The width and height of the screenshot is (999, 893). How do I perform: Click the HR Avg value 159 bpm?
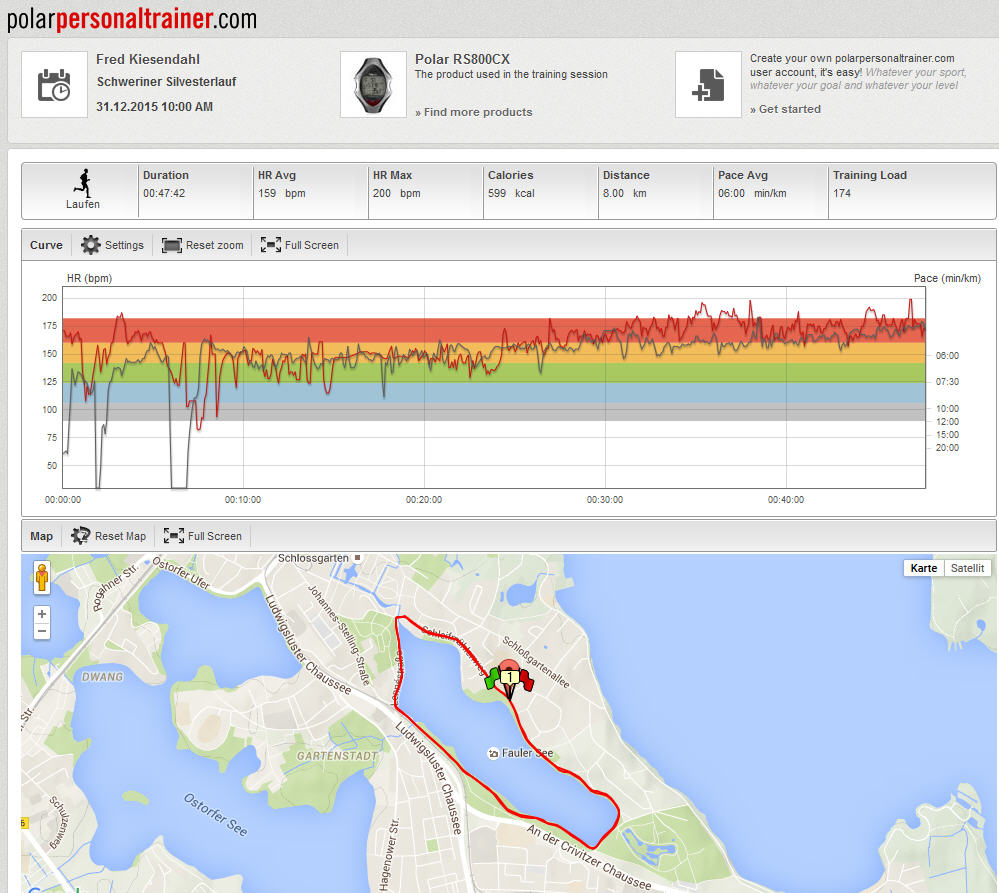click(x=281, y=193)
